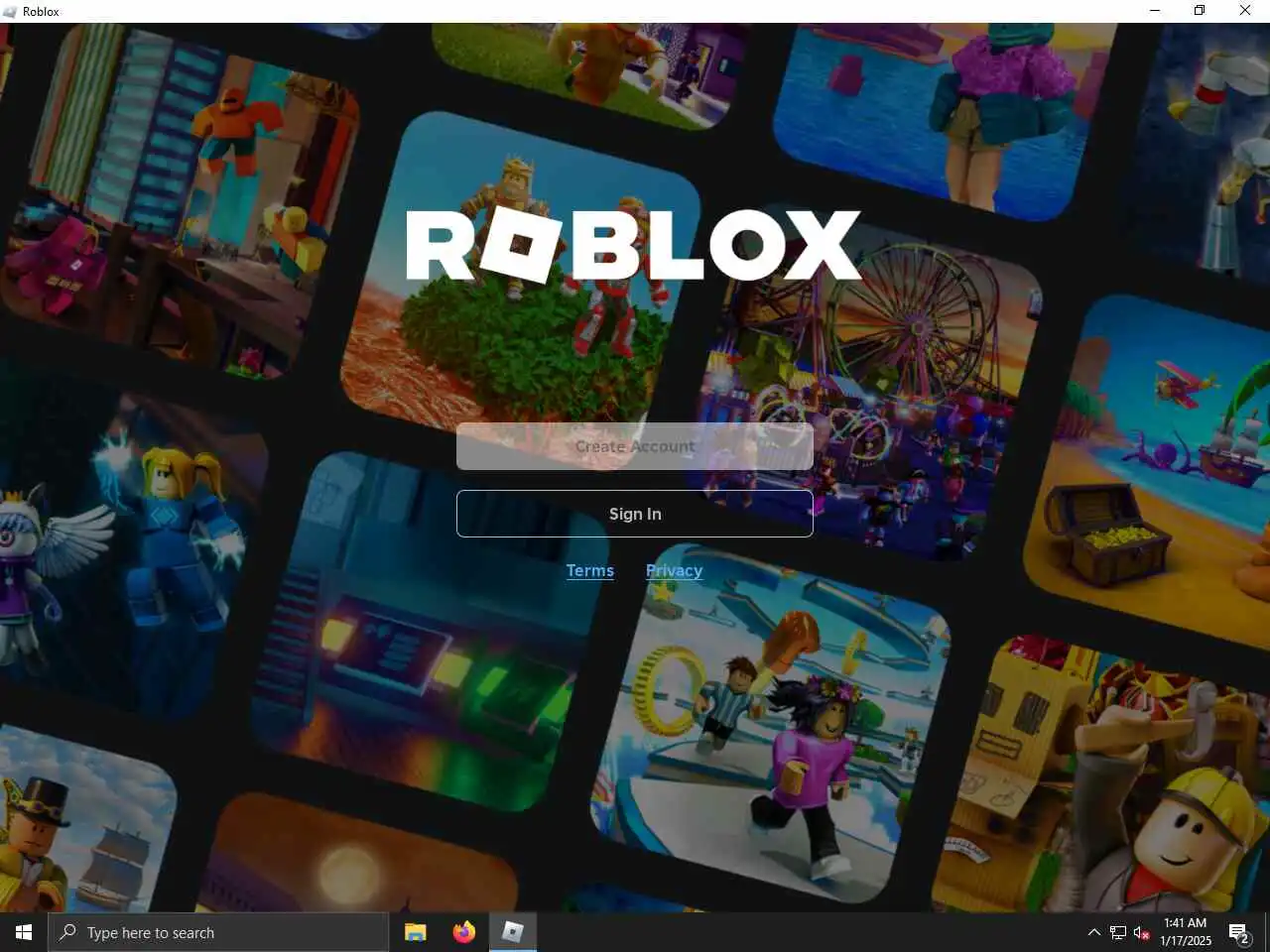The height and width of the screenshot is (952, 1270).
Task: Open the Windows Start menu
Action: [x=24, y=932]
